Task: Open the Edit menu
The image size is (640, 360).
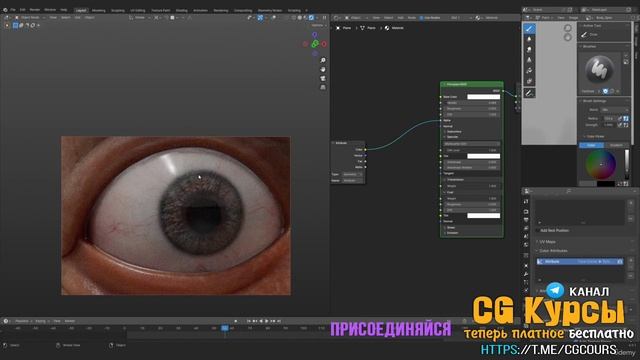Action: point(22,10)
